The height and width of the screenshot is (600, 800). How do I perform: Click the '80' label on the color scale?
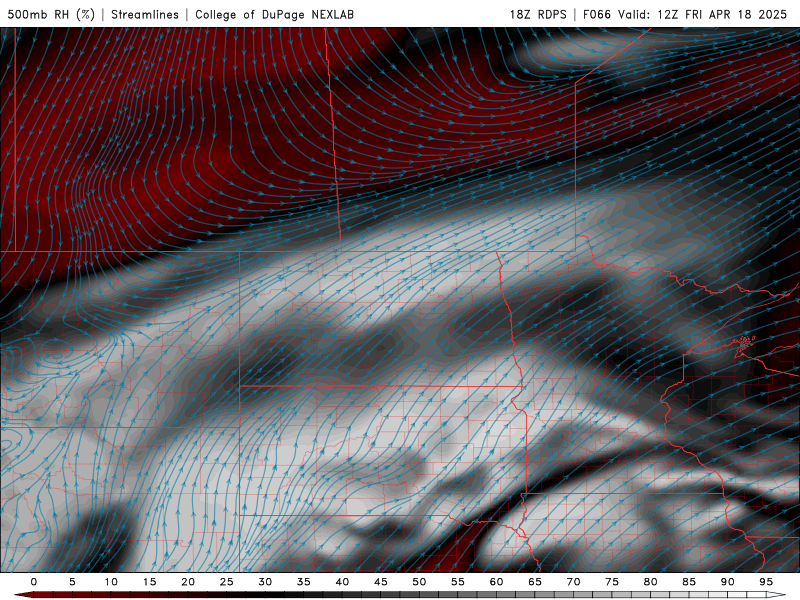(x=650, y=582)
